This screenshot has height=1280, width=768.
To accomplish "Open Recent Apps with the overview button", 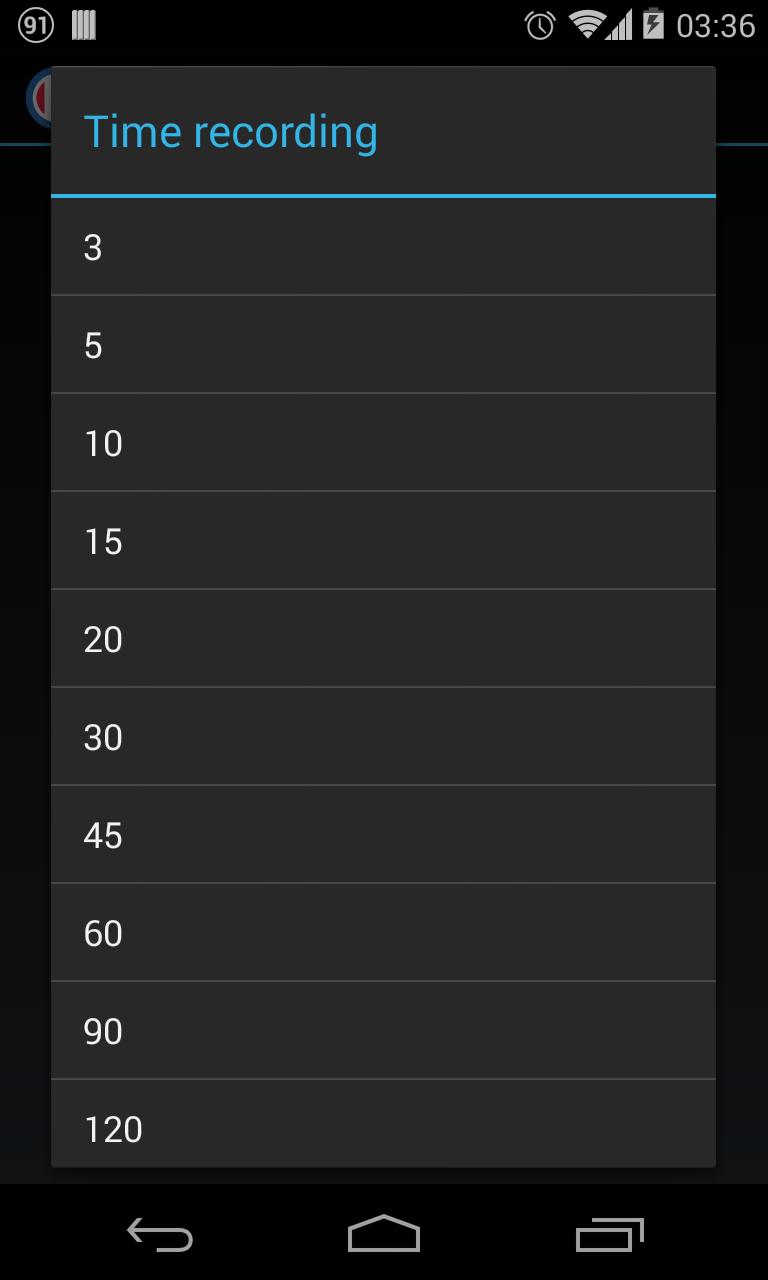I will tap(608, 1235).
